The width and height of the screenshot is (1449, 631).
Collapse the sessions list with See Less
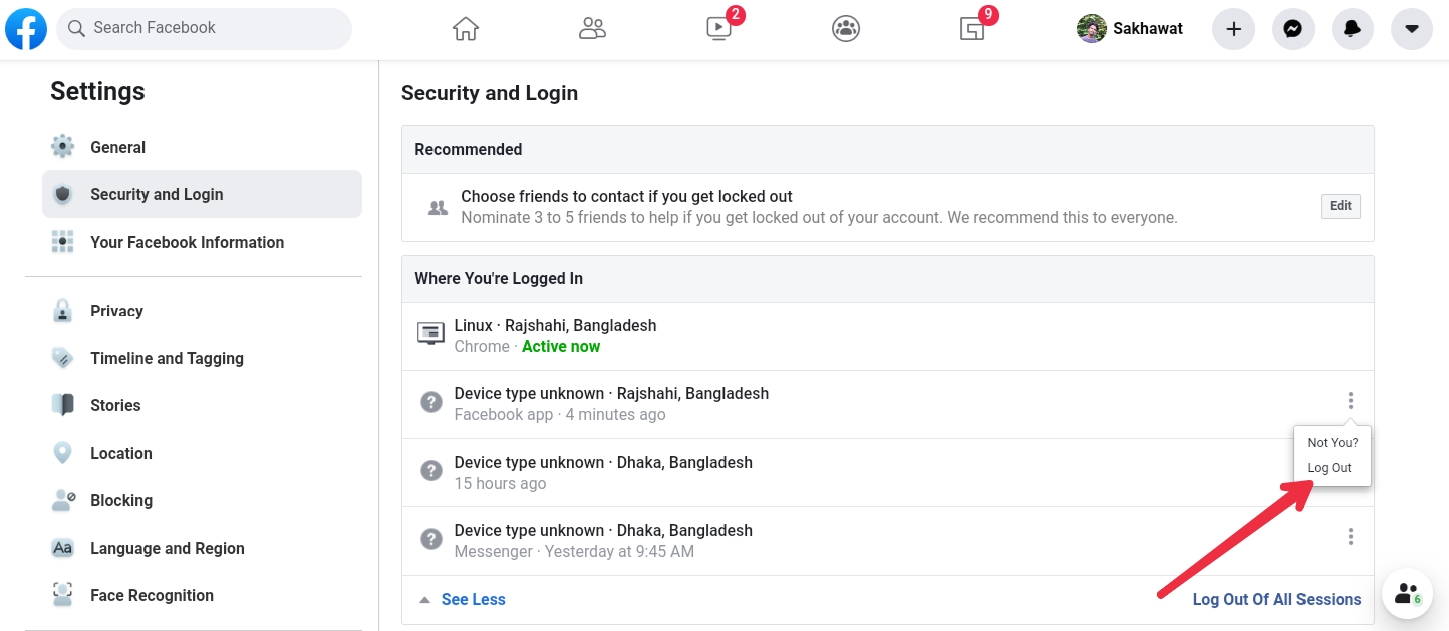point(473,600)
